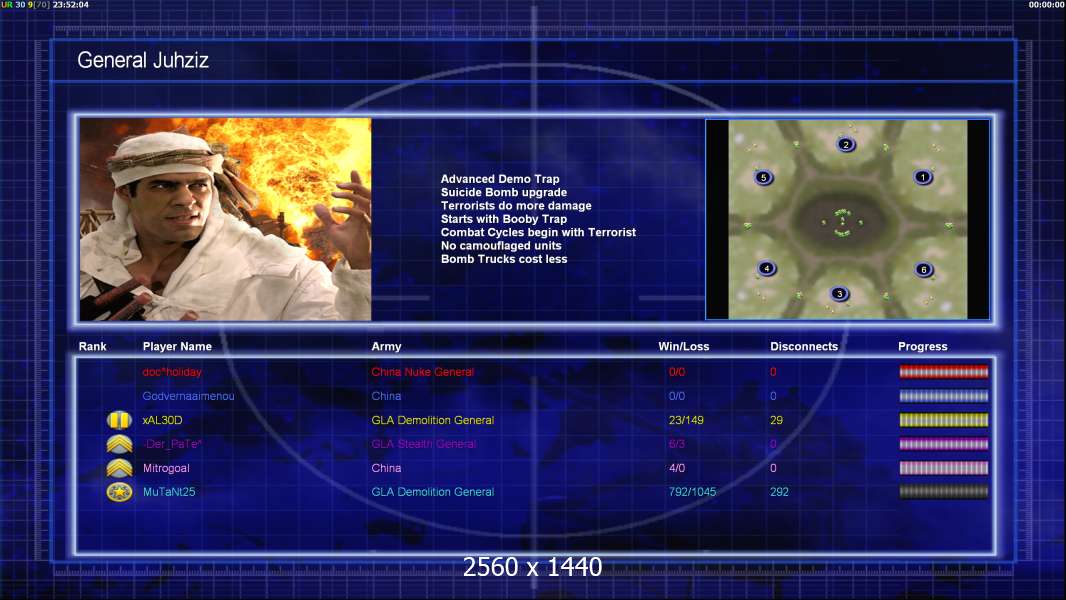1066x600 pixels.
Task: Click Godvernaaimenou's China army entry
Action: tap(386, 396)
